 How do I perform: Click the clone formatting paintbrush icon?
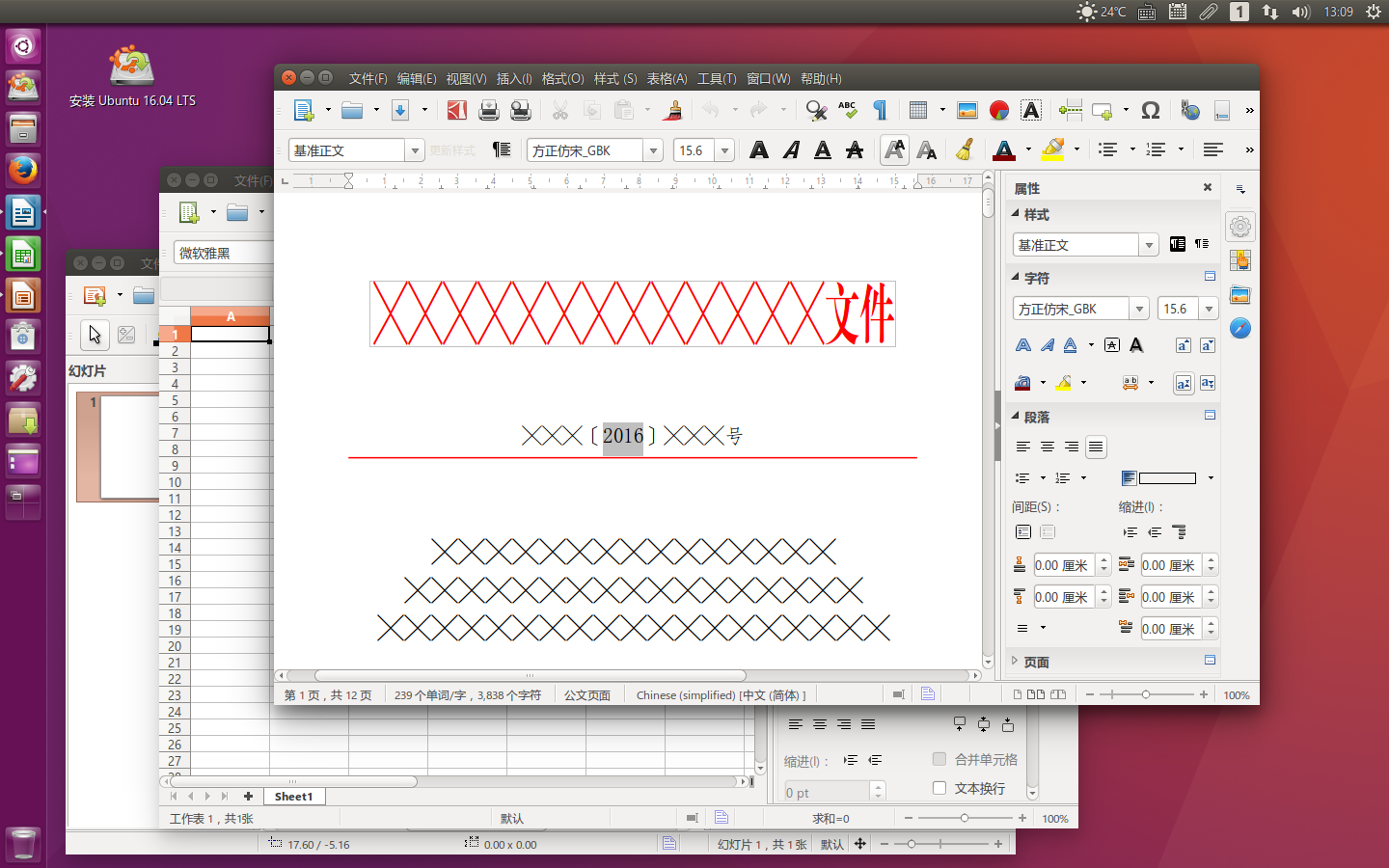(x=674, y=111)
